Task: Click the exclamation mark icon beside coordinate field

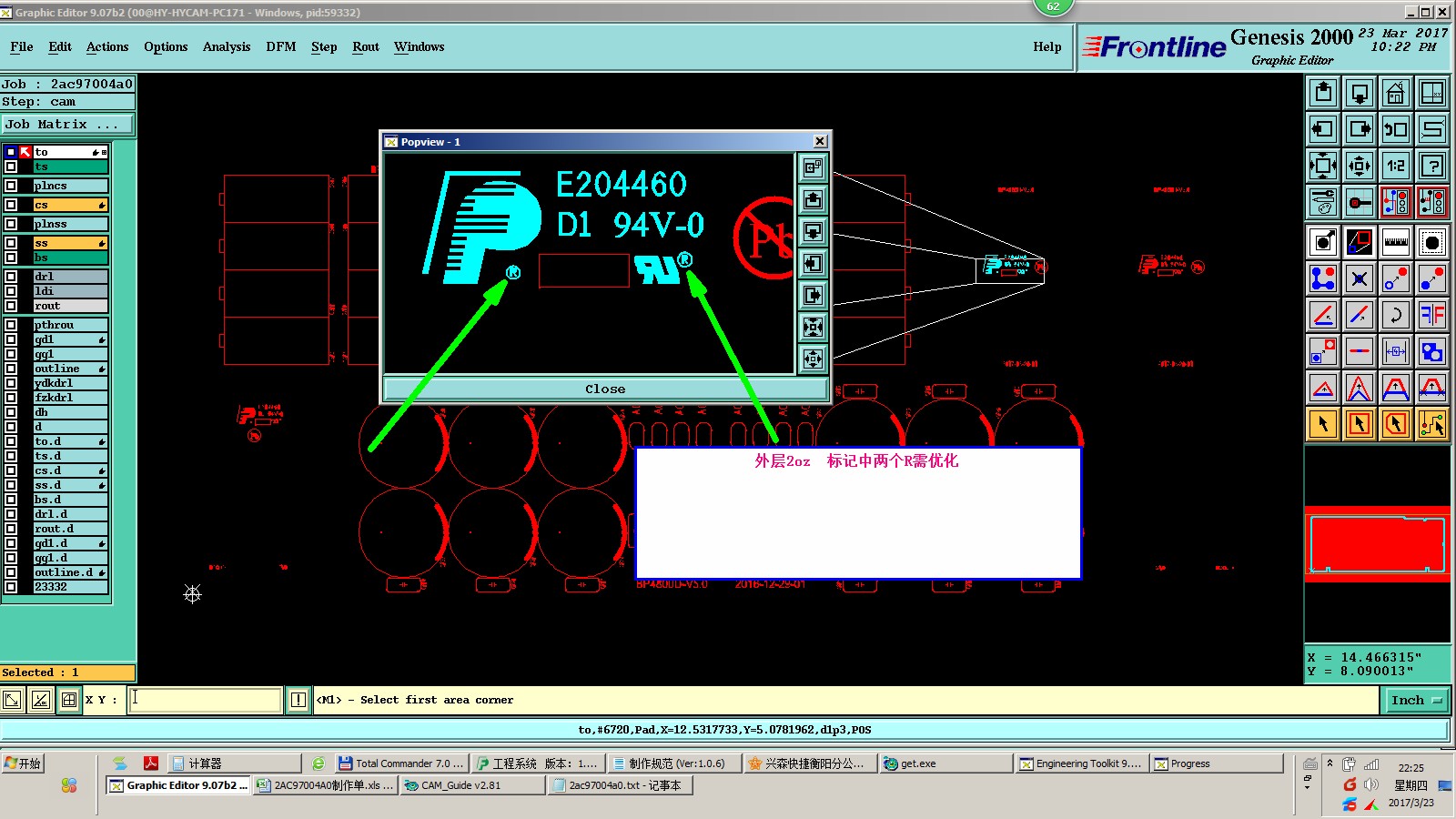Action: click(298, 700)
